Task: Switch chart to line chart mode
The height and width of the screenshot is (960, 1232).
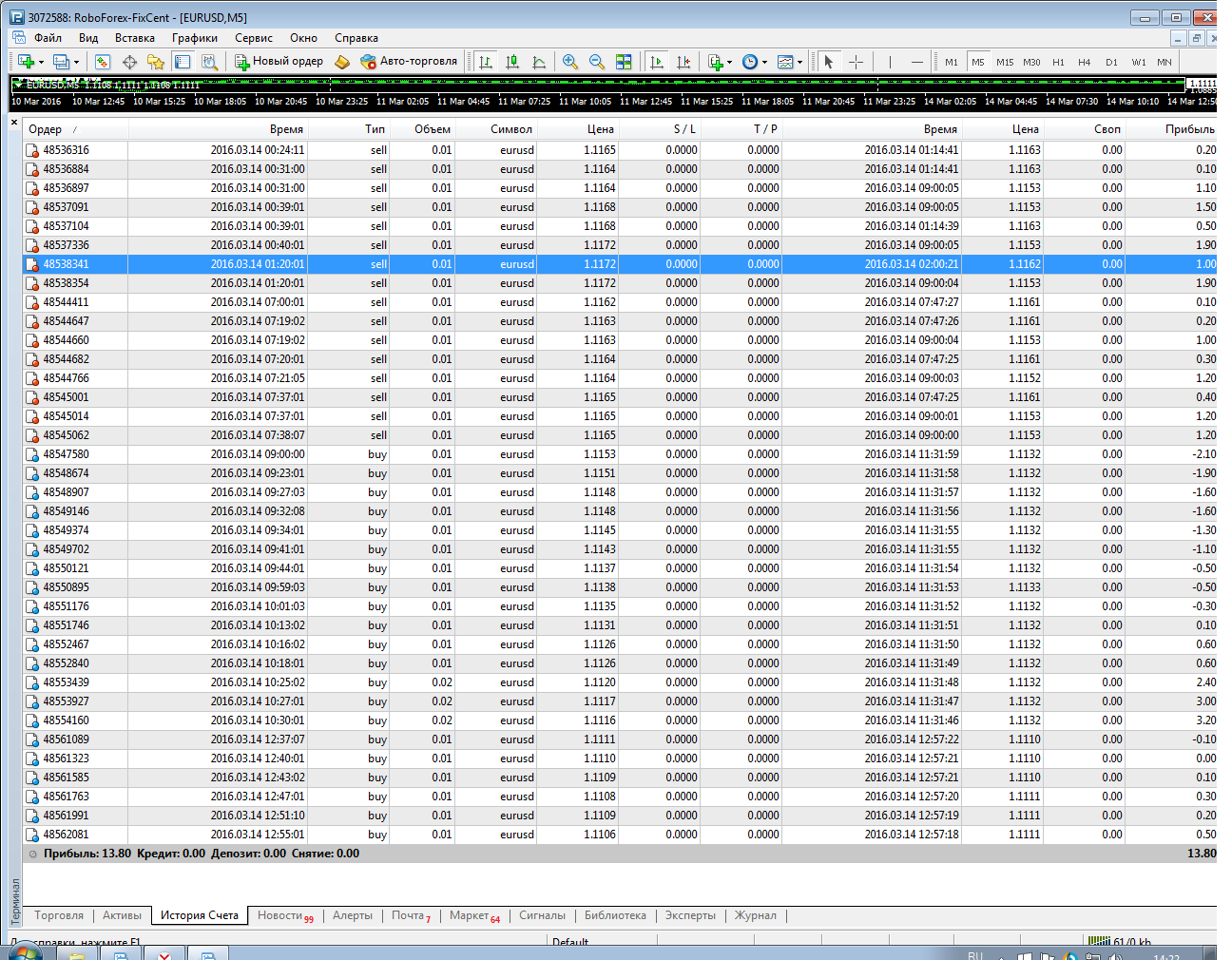Action: click(539, 62)
